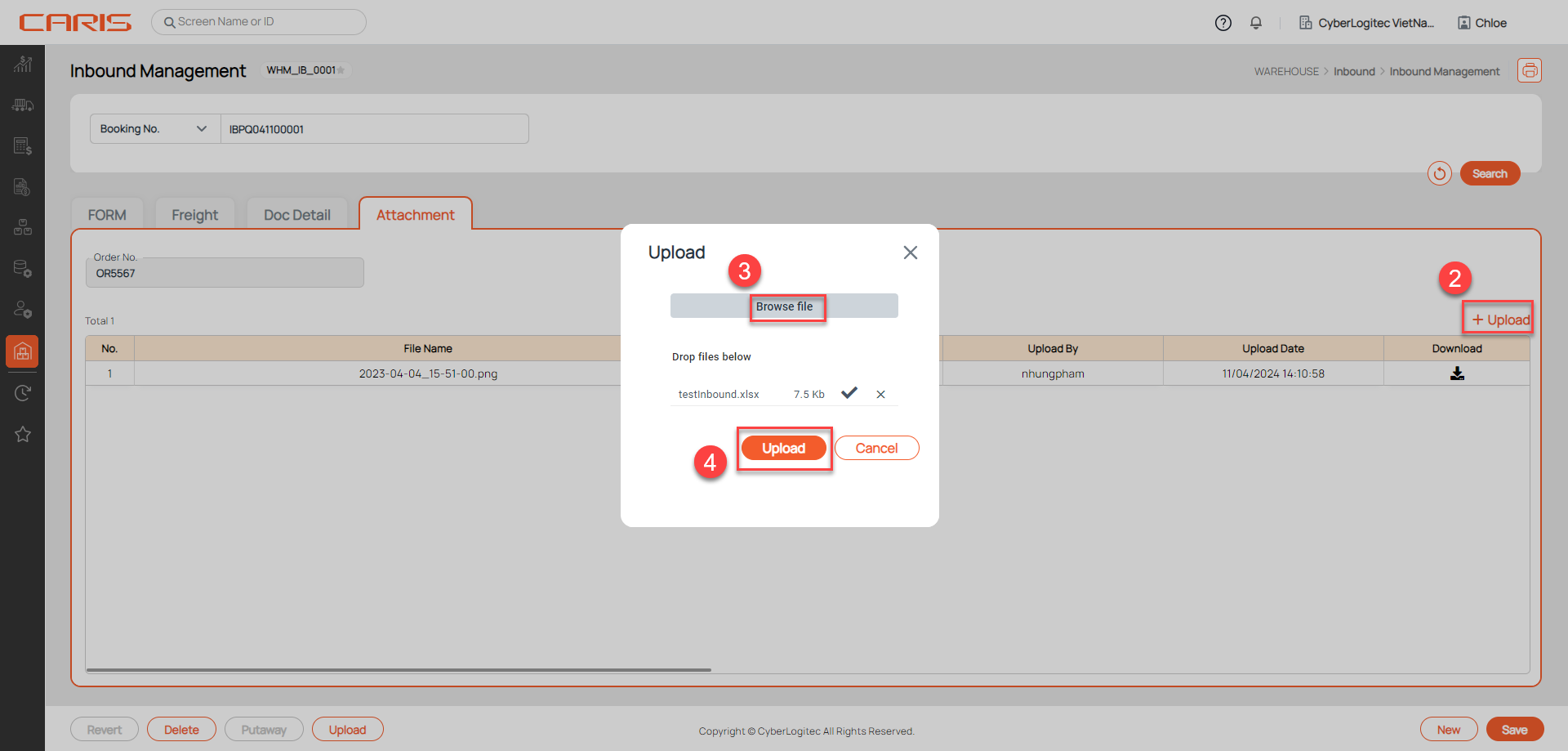The width and height of the screenshot is (1568, 751).
Task: Remove testInbound.xlsx from upload list
Action: click(x=880, y=394)
